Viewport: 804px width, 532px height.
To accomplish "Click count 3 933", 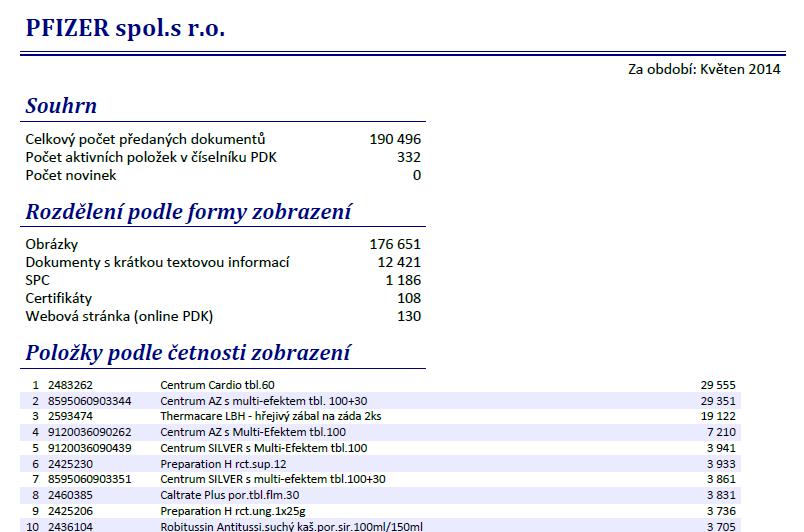I will 721,464.
